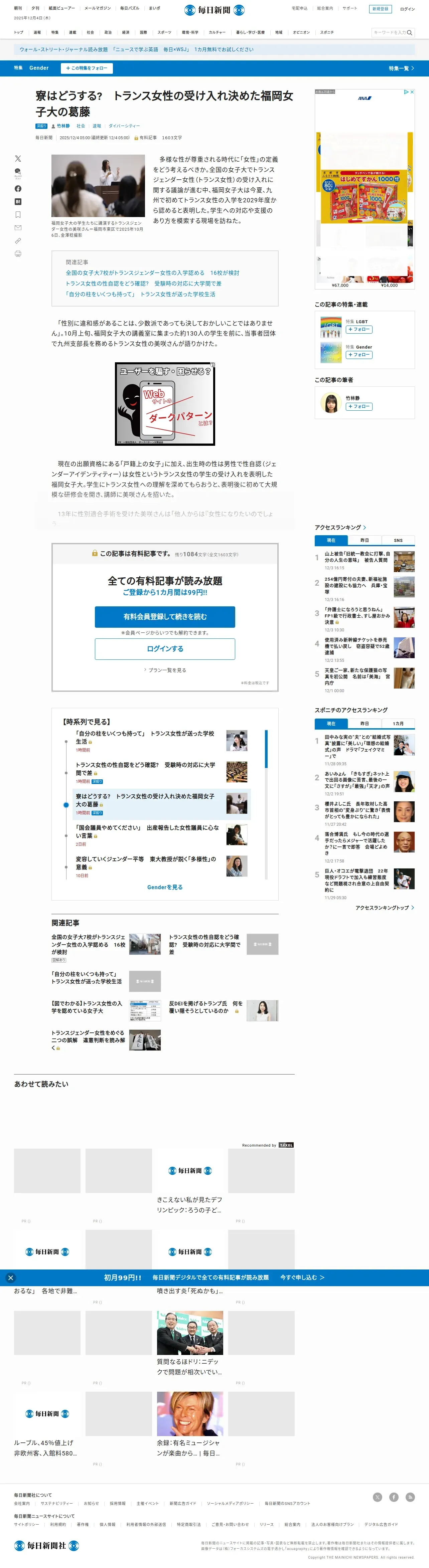Click the 新規登録 button
The image size is (429, 1568).
[x=380, y=9]
